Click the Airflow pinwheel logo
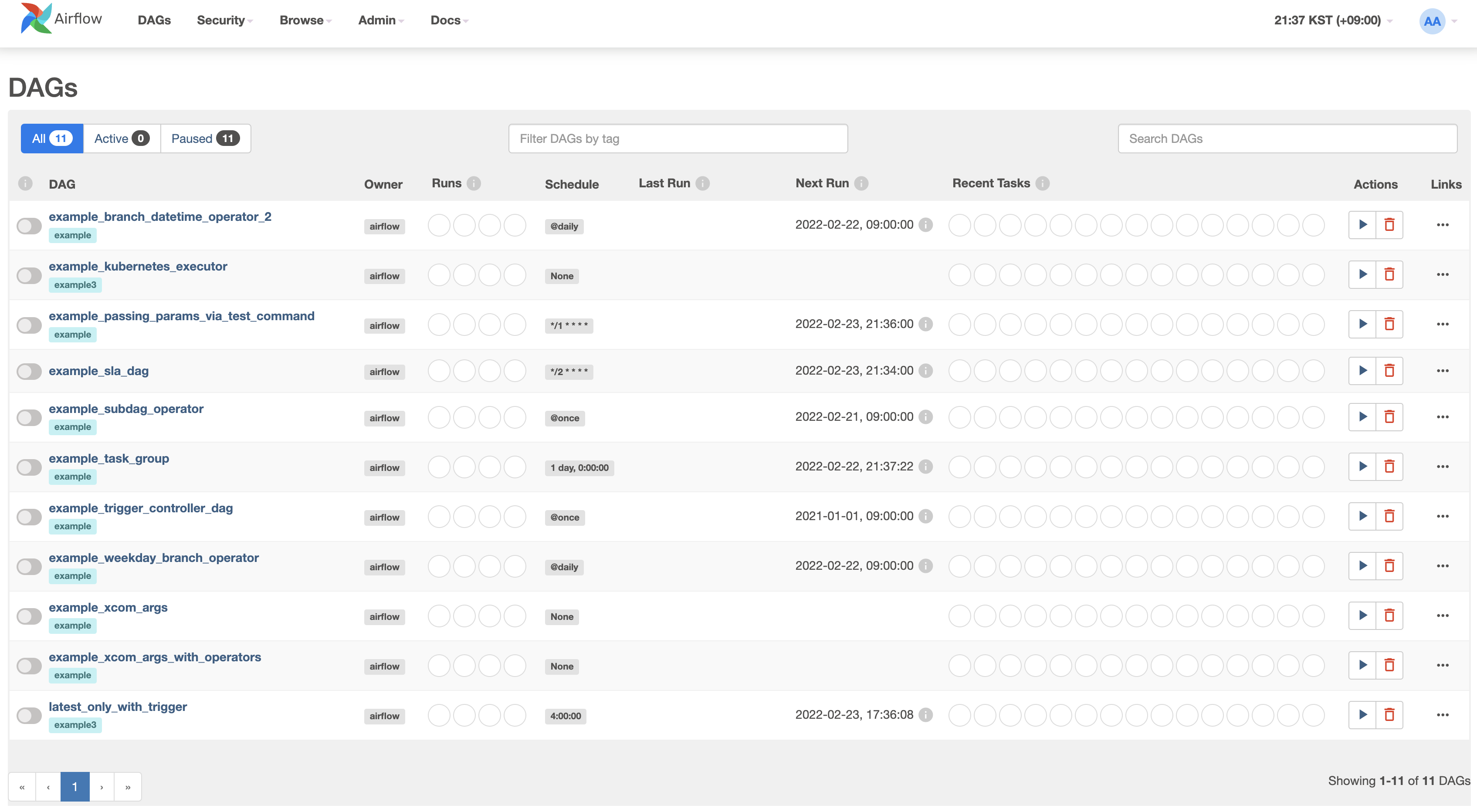The width and height of the screenshot is (1477, 812). click(36, 19)
